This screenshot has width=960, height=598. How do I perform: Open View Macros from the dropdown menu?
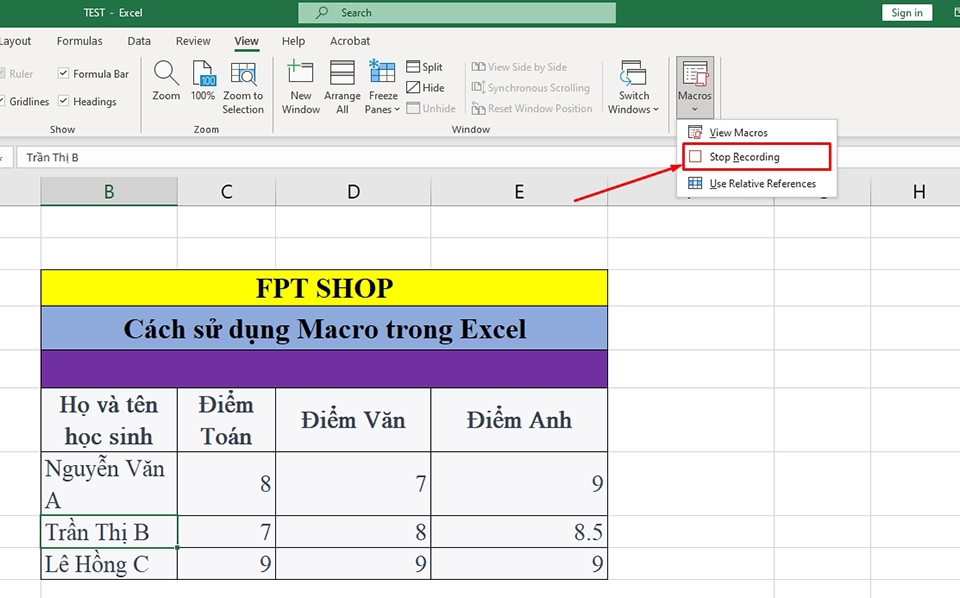tap(757, 132)
